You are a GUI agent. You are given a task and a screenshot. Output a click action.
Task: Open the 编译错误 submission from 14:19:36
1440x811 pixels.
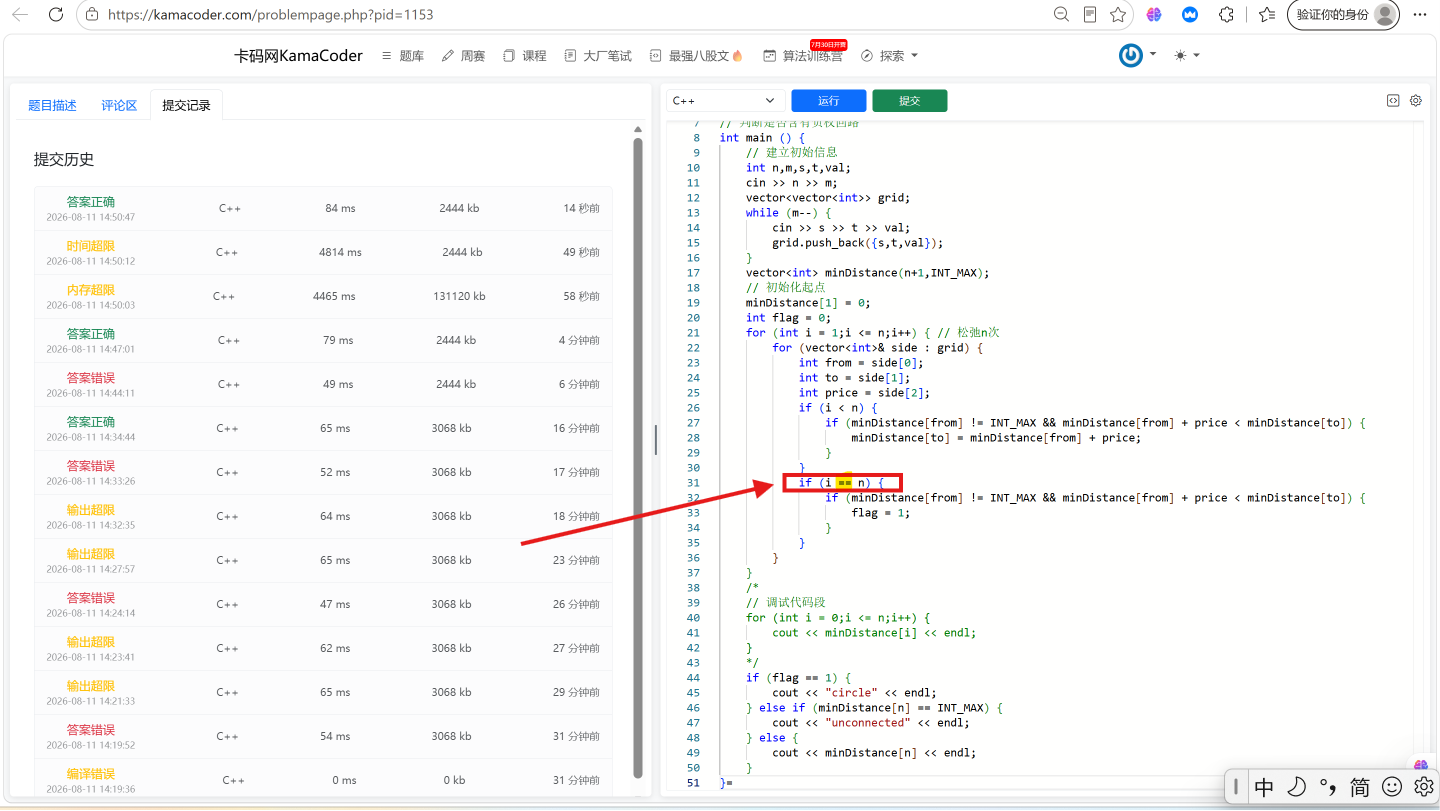click(x=323, y=778)
